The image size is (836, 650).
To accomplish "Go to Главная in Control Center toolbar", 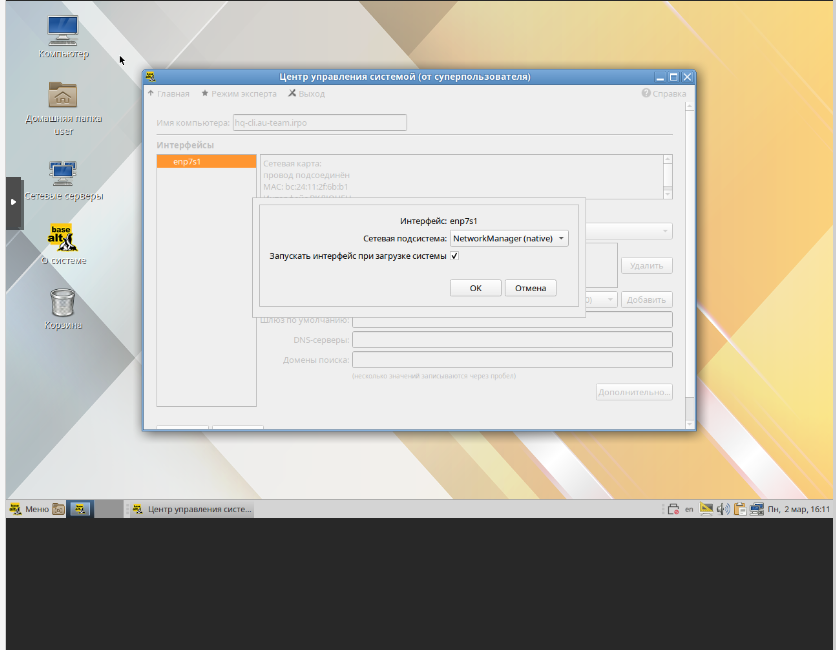I will [x=168, y=94].
